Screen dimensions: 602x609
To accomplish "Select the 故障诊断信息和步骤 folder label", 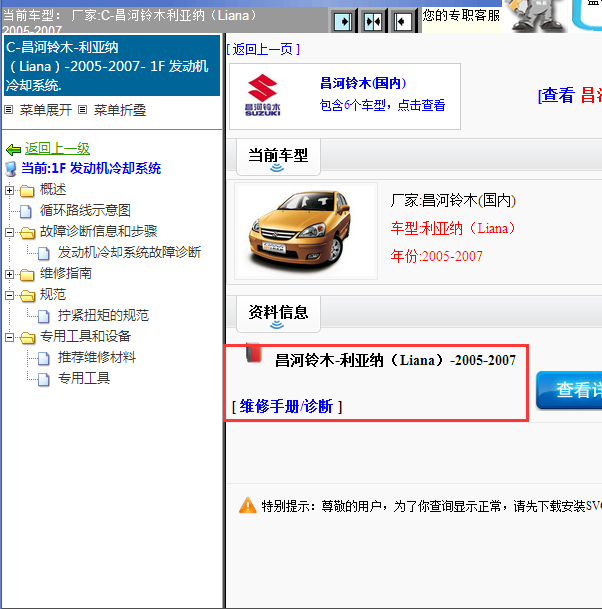I will tap(98, 231).
